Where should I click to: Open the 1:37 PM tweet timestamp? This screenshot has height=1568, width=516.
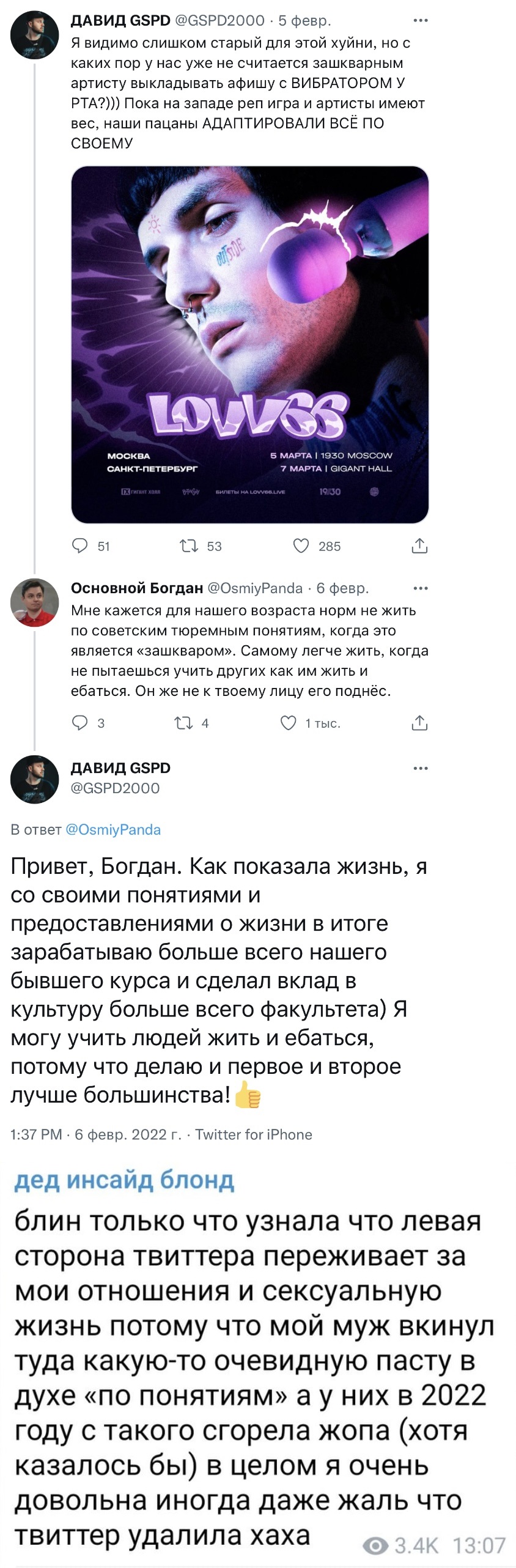point(37,1134)
